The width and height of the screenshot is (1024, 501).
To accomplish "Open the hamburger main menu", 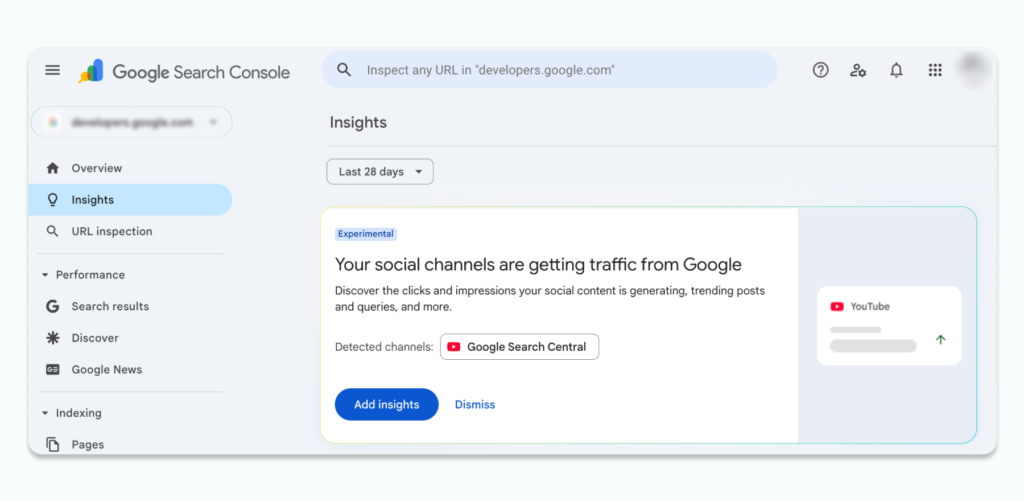I will pos(52,71).
